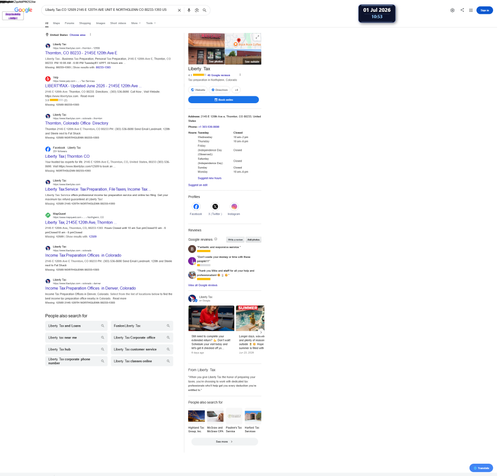Click Suggest new hours link
The image size is (500, 476).
pos(210,178)
